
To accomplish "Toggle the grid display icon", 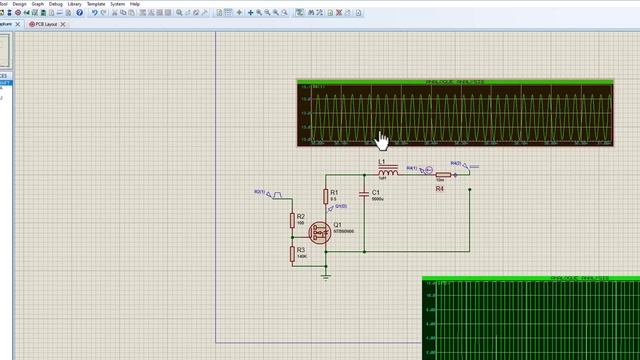I will tap(228, 13).
